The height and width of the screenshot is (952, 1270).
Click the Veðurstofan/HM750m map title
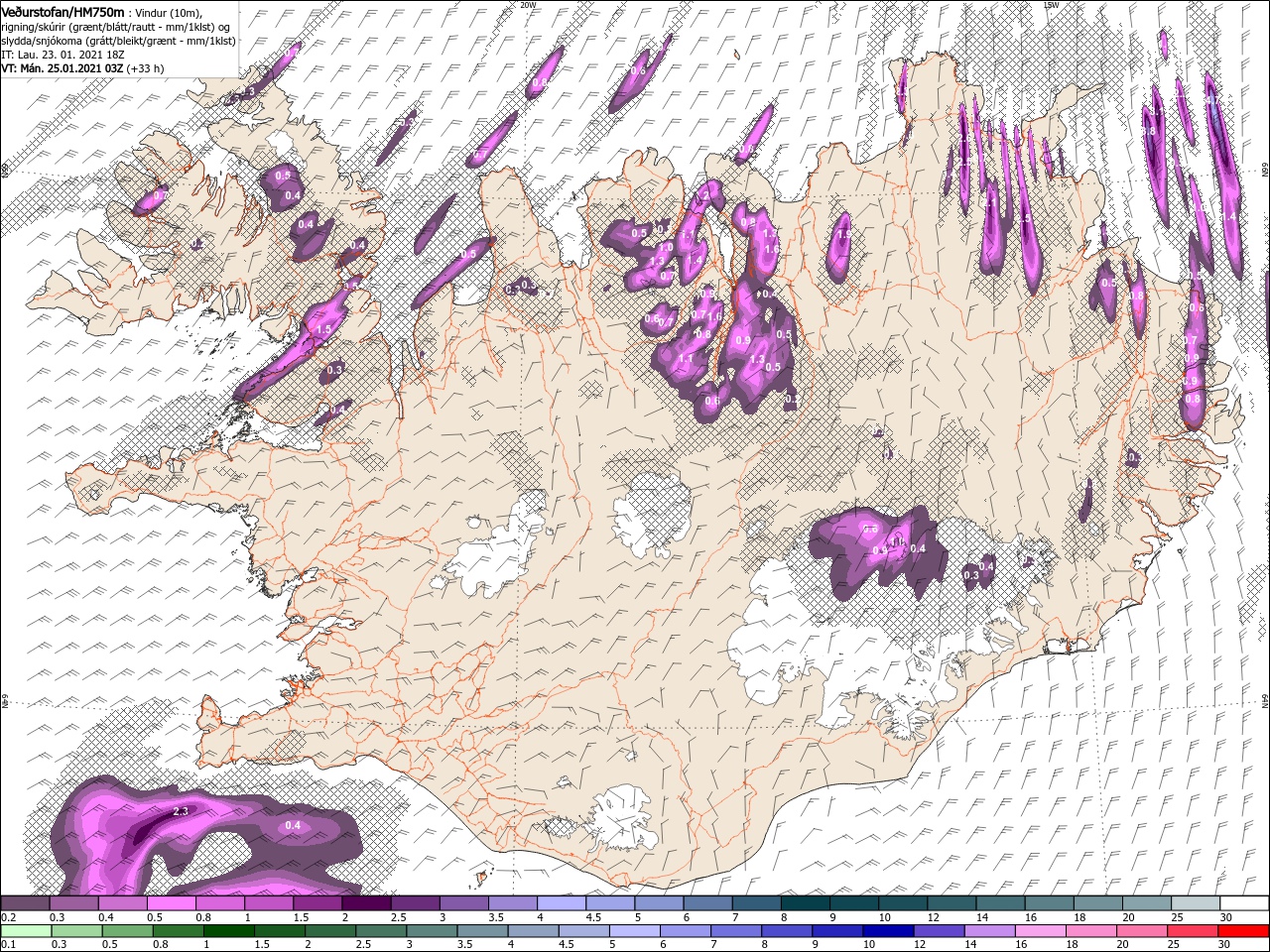coord(63,11)
